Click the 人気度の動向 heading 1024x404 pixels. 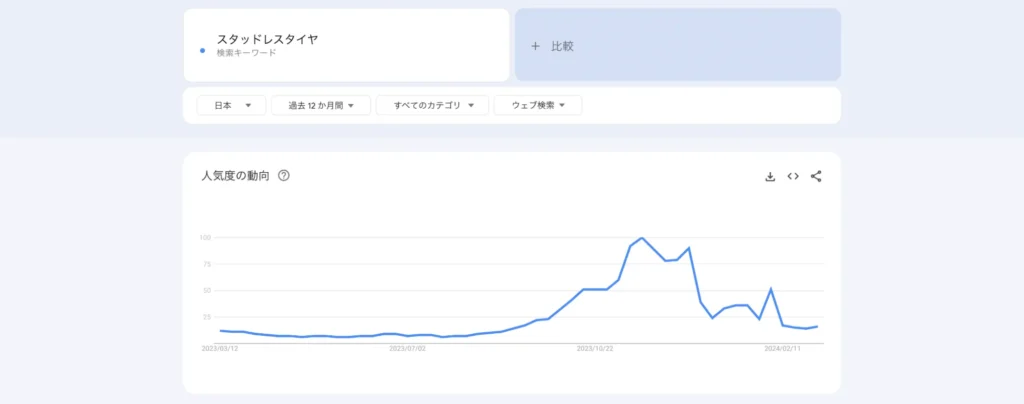(235, 176)
